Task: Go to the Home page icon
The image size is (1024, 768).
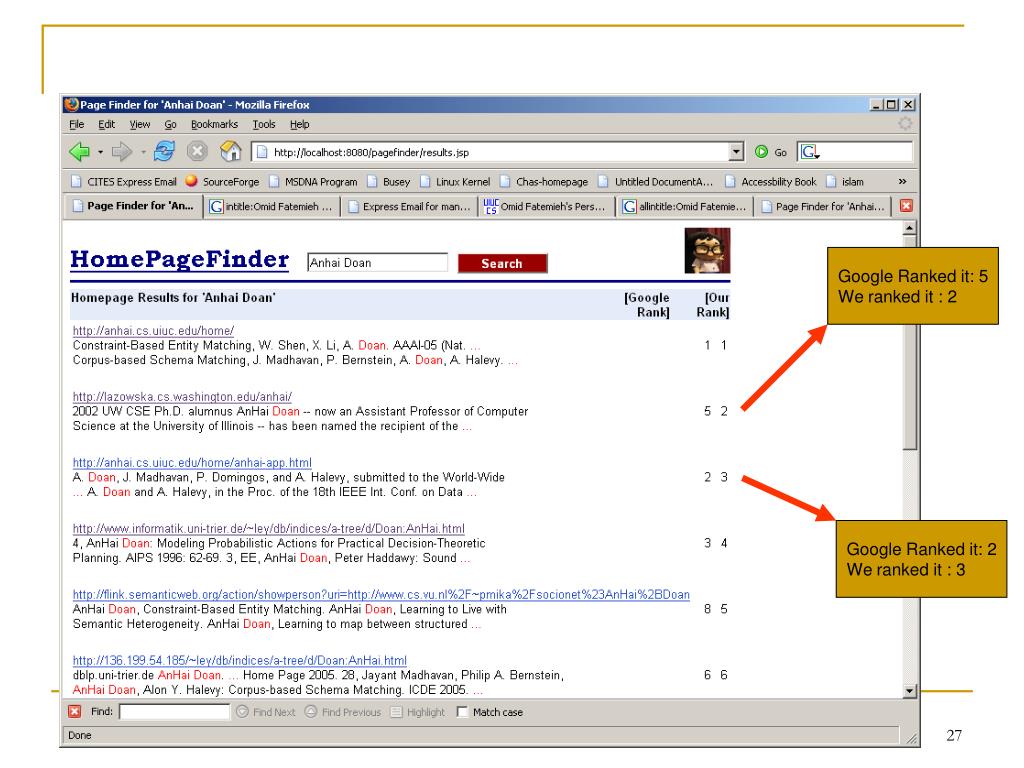Action: click(231, 152)
